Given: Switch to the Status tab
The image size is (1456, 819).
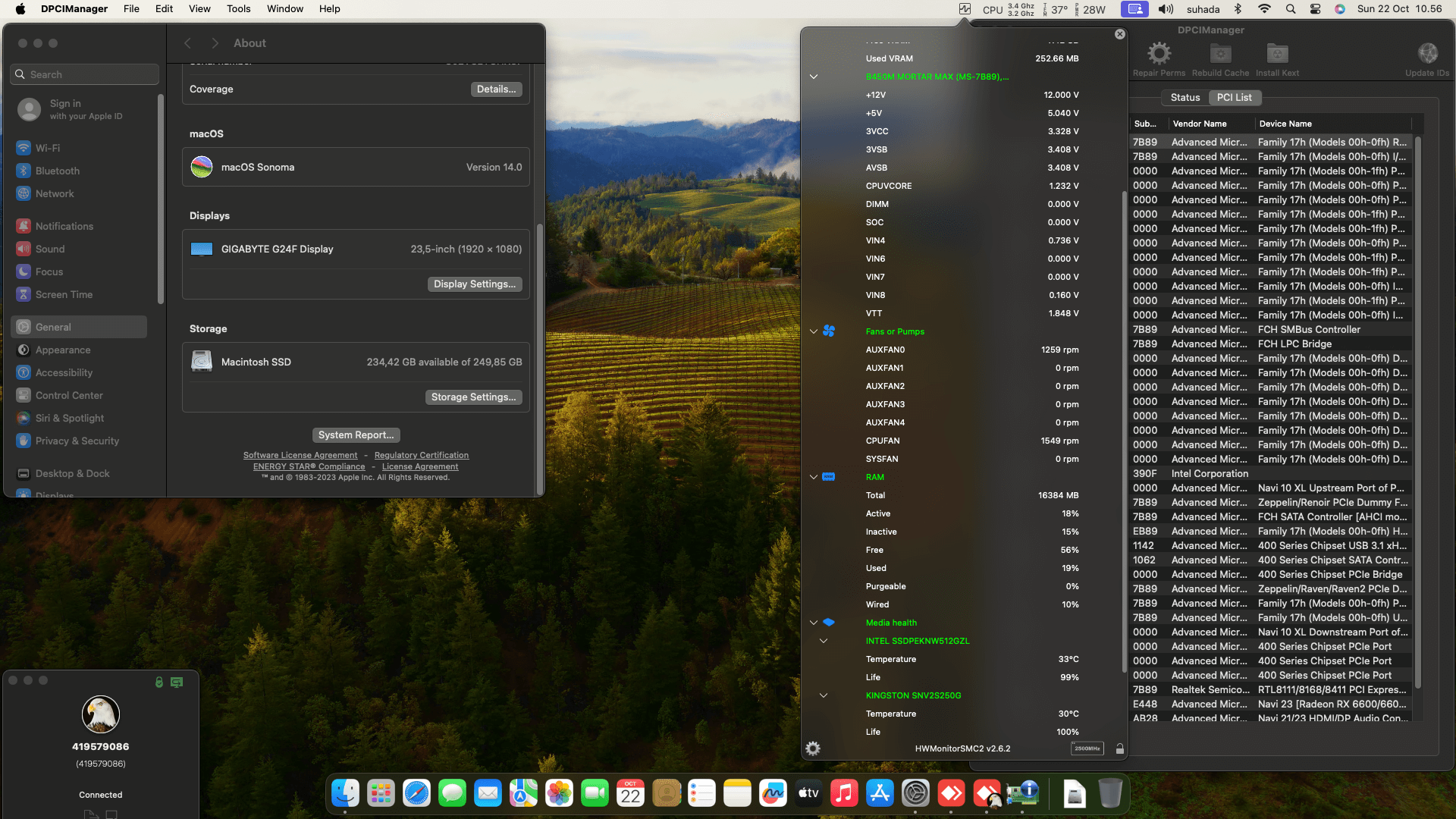Looking at the screenshot, I should (1185, 98).
